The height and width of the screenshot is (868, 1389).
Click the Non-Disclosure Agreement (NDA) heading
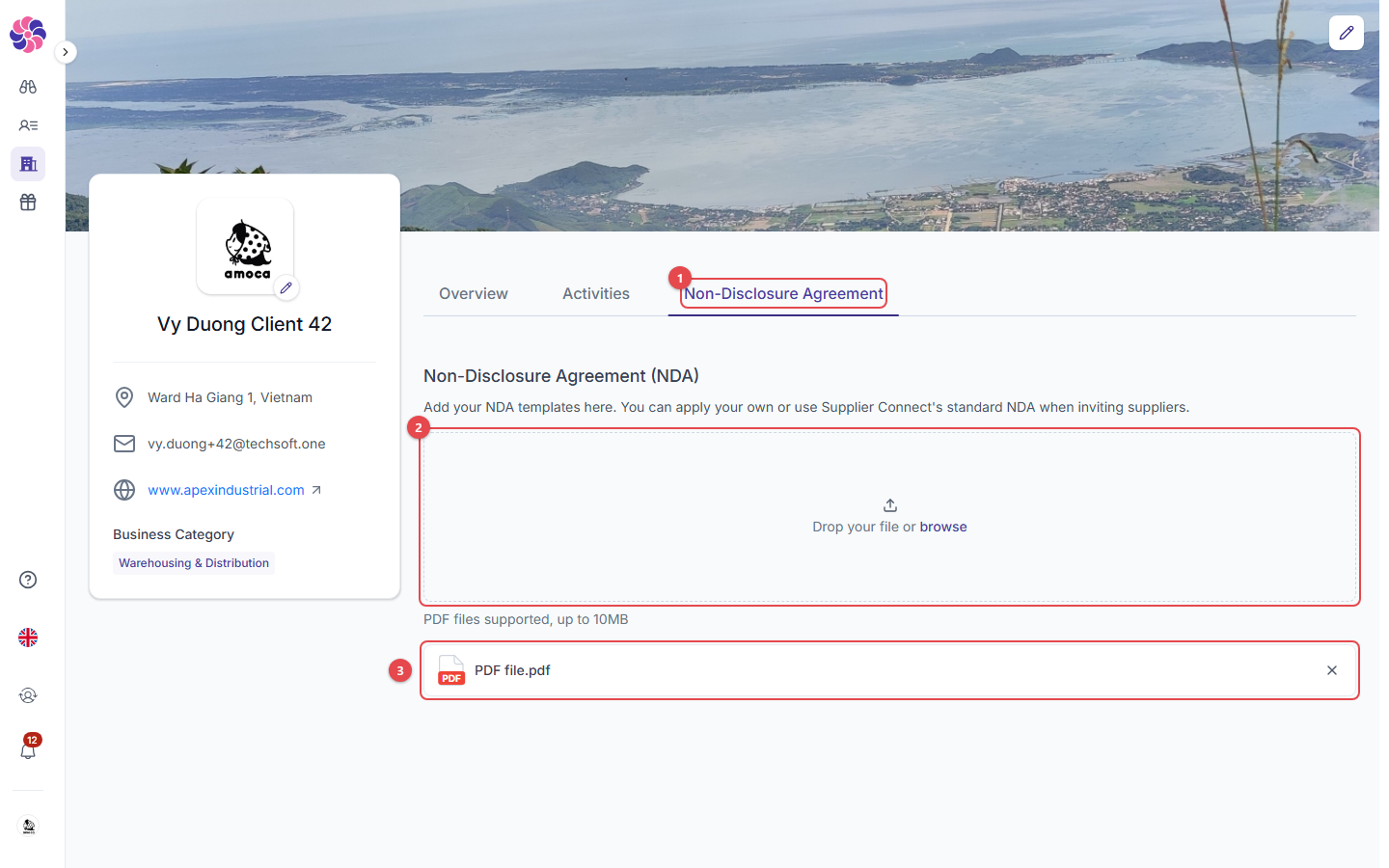561,376
